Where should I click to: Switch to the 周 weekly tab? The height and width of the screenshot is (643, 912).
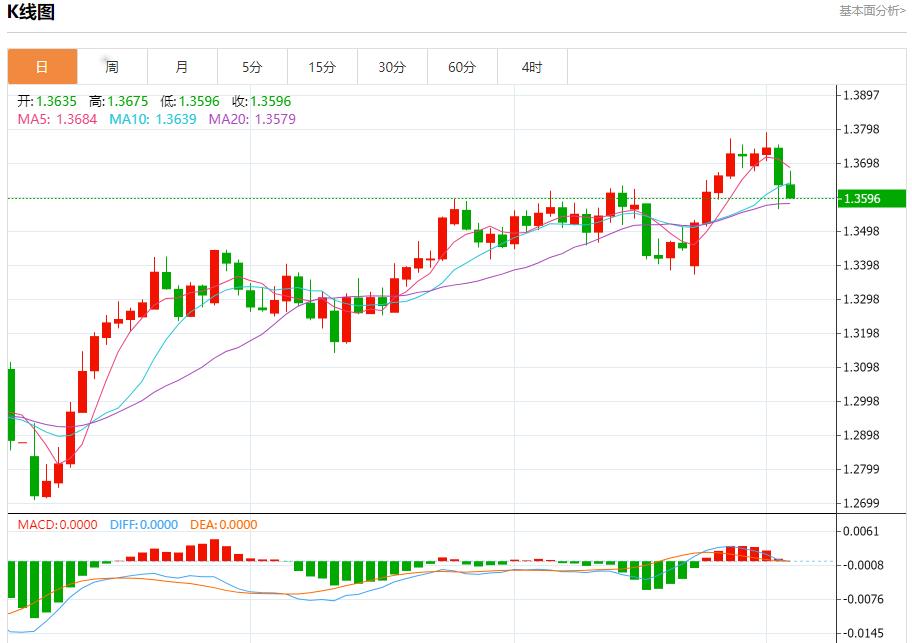click(x=112, y=67)
